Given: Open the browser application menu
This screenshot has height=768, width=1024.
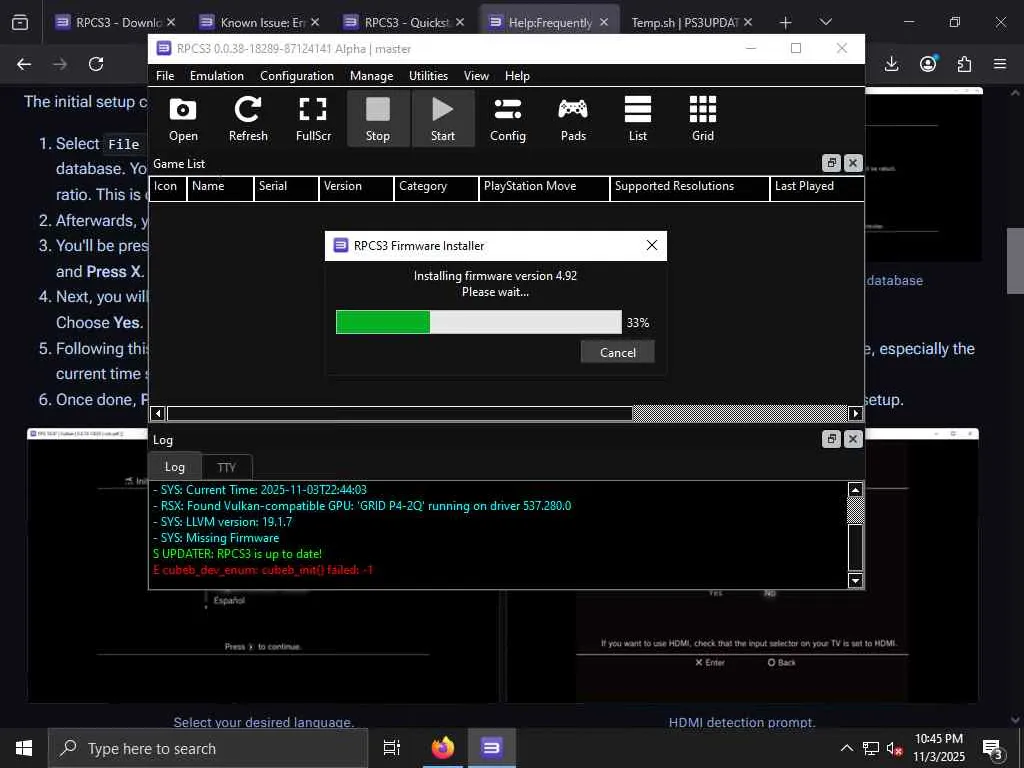Looking at the screenshot, I should click(x=1000, y=64).
